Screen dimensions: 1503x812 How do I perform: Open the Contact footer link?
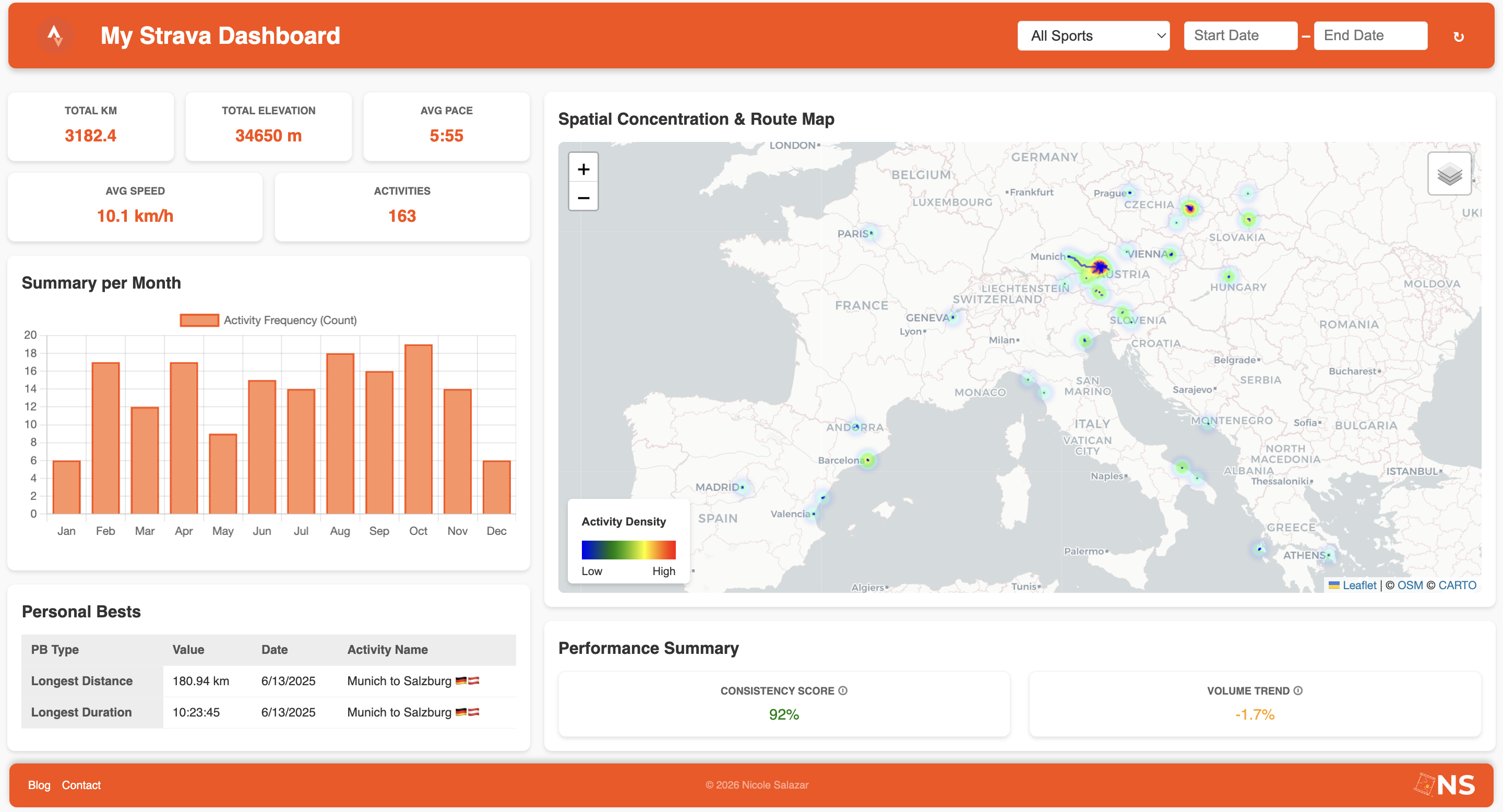81,785
